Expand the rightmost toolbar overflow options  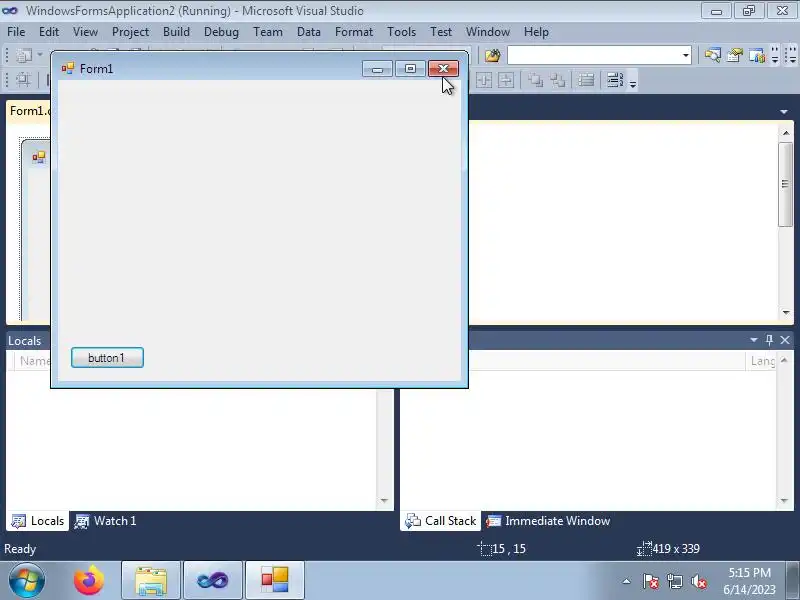(790, 55)
